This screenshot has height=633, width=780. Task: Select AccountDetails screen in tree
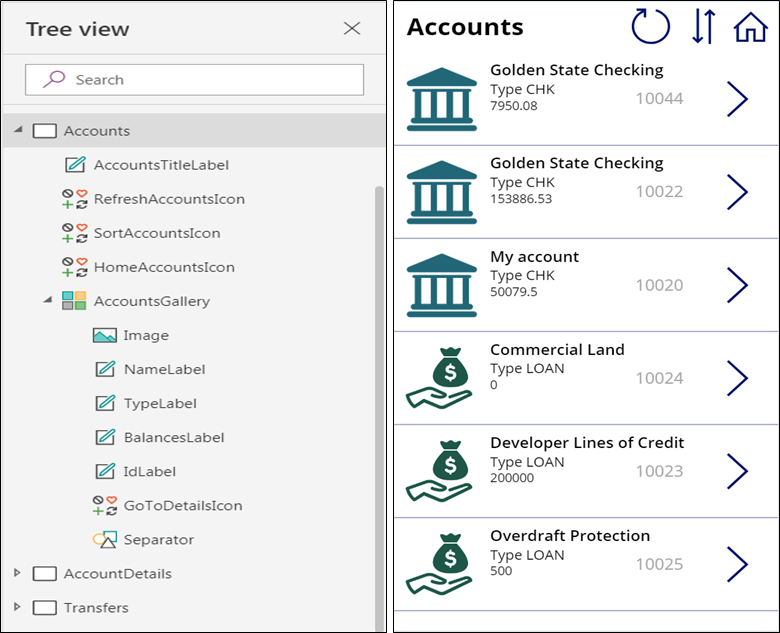117,574
